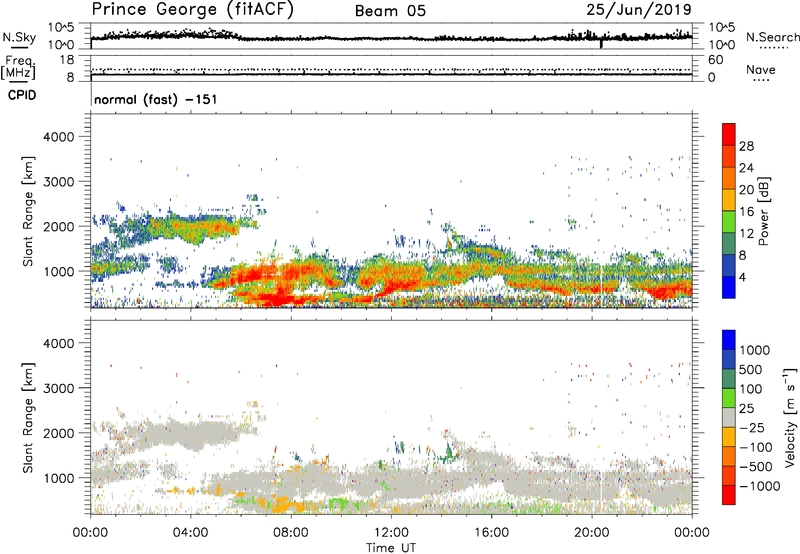This screenshot has width=800, height=554.
Task: Click the 2000 tick on velocity plot range axis
Action: (58, 433)
